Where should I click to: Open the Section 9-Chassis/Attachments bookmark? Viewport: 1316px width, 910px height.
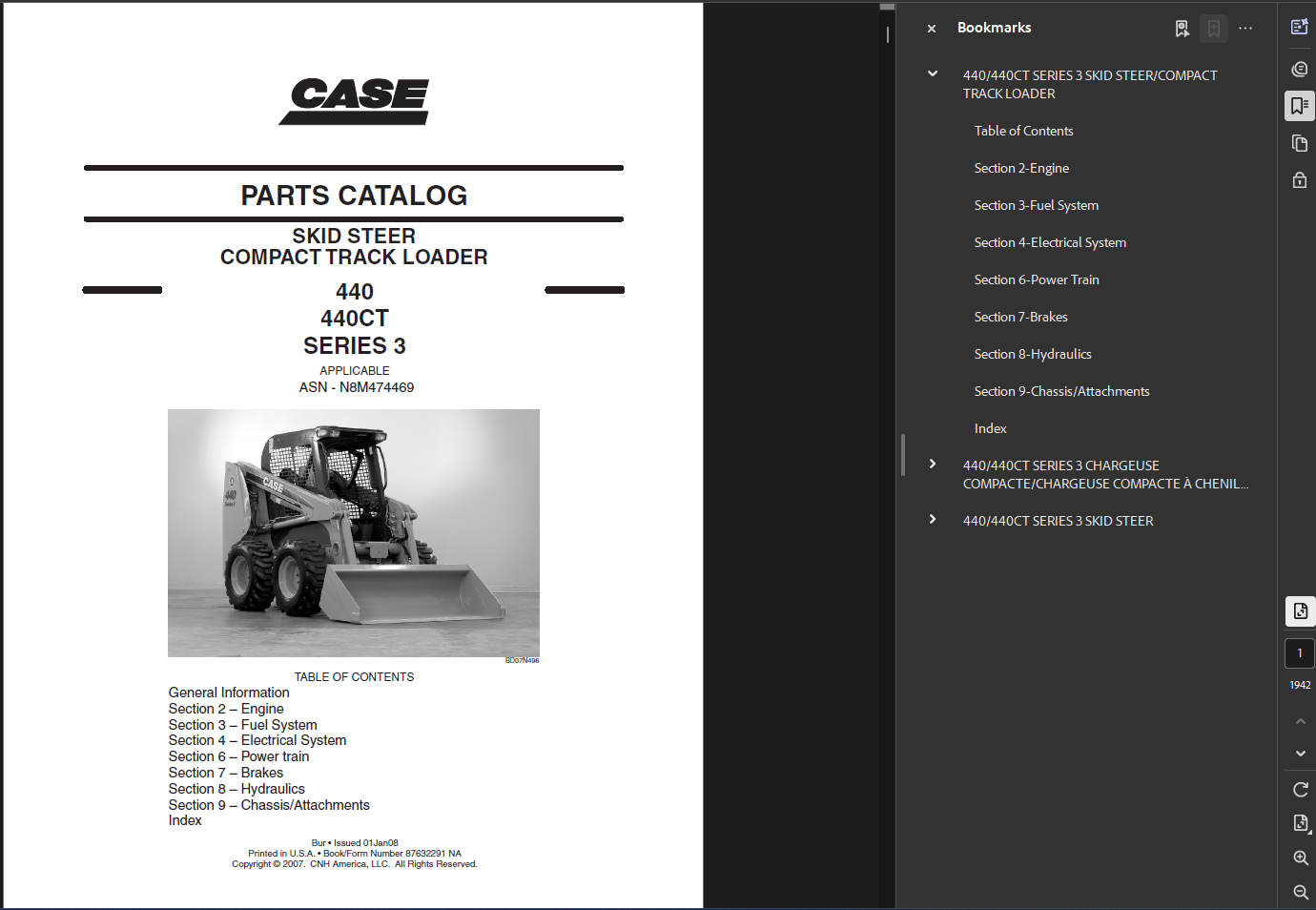pos(1061,391)
